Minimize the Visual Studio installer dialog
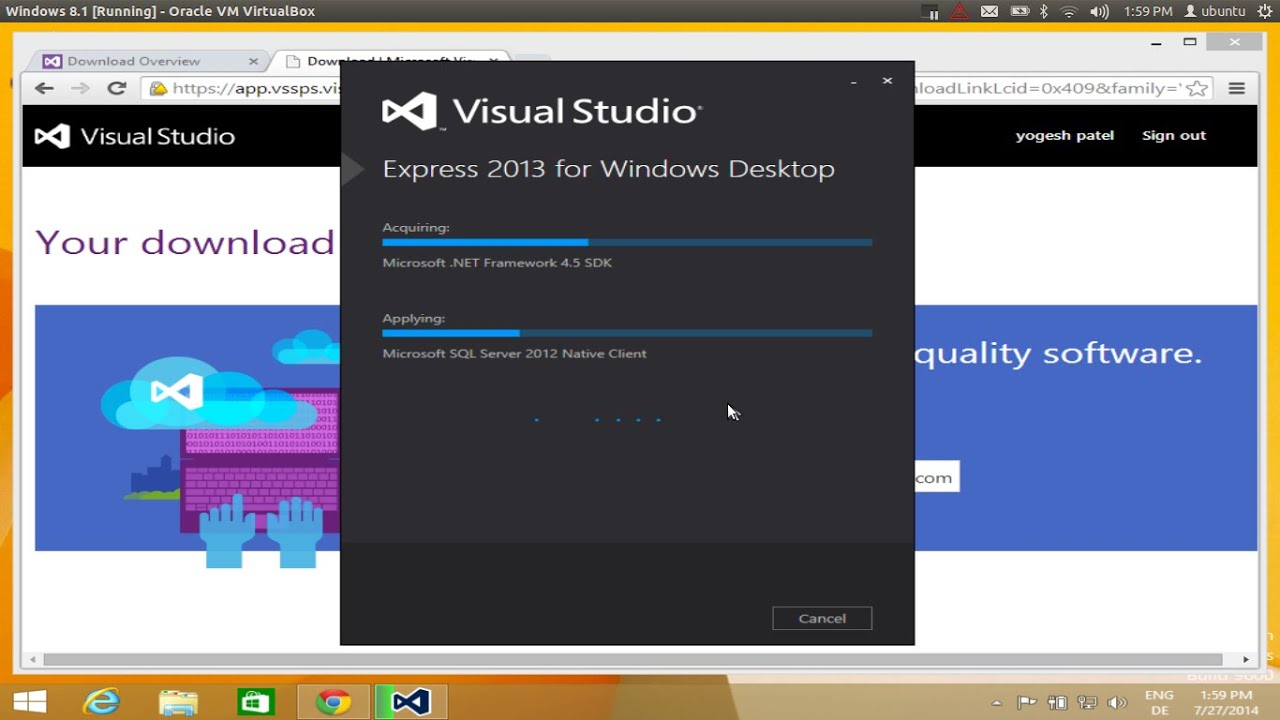 pyautogui.click(x=853, y=81)
